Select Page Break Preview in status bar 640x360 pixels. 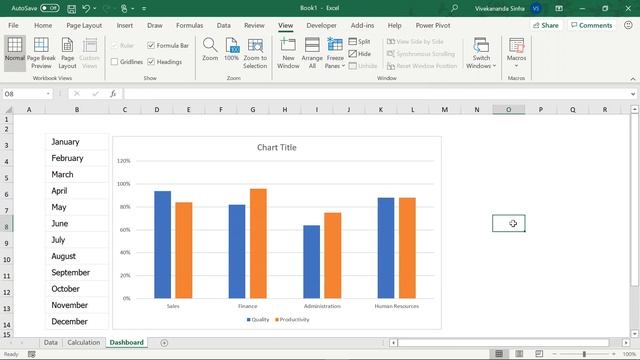[539, 353]
